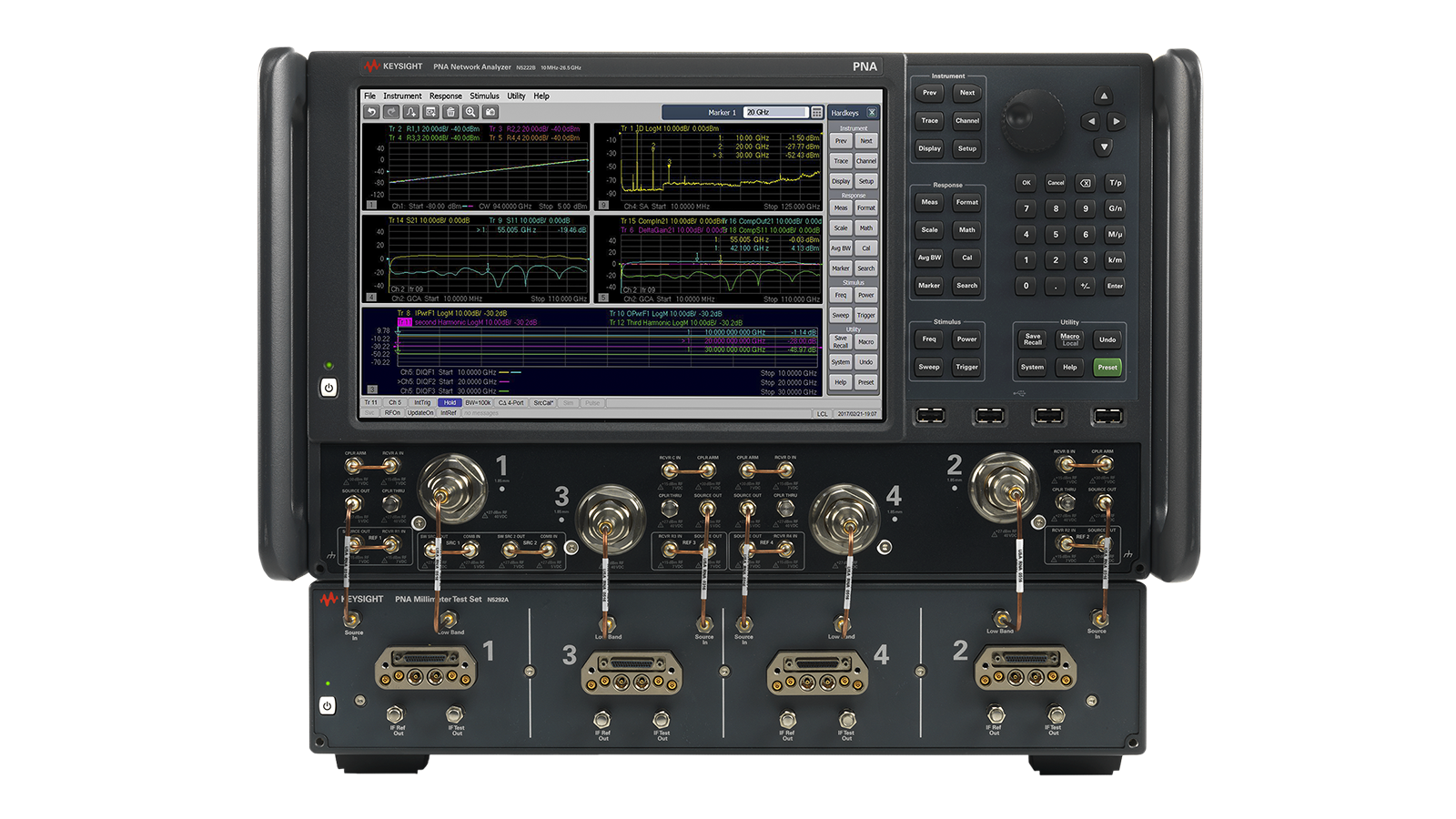Push the green Preset key on the front panel
Image resolution: width=1456 pixels, height=819 pixels.
tap(1107, 368)
